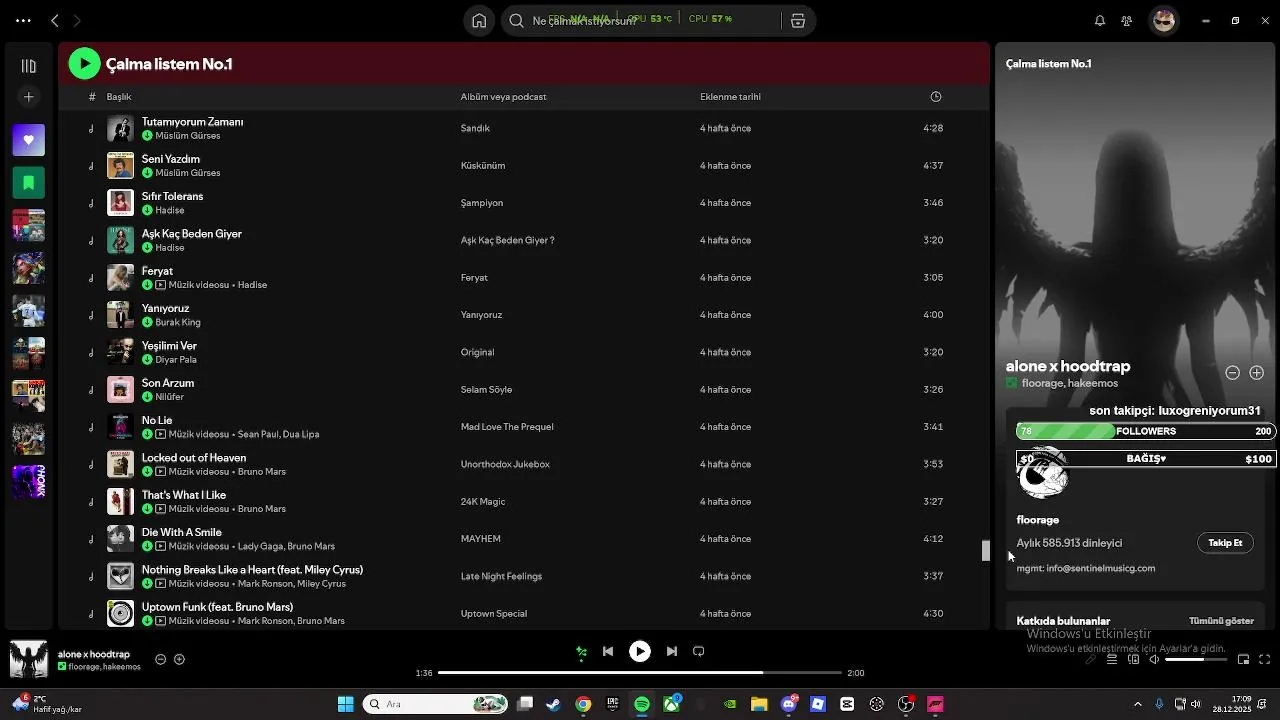This screenshot has height=720, width=1280.
Task: Toggle the Your Library sidebar icon
Action: pos(29,66)
